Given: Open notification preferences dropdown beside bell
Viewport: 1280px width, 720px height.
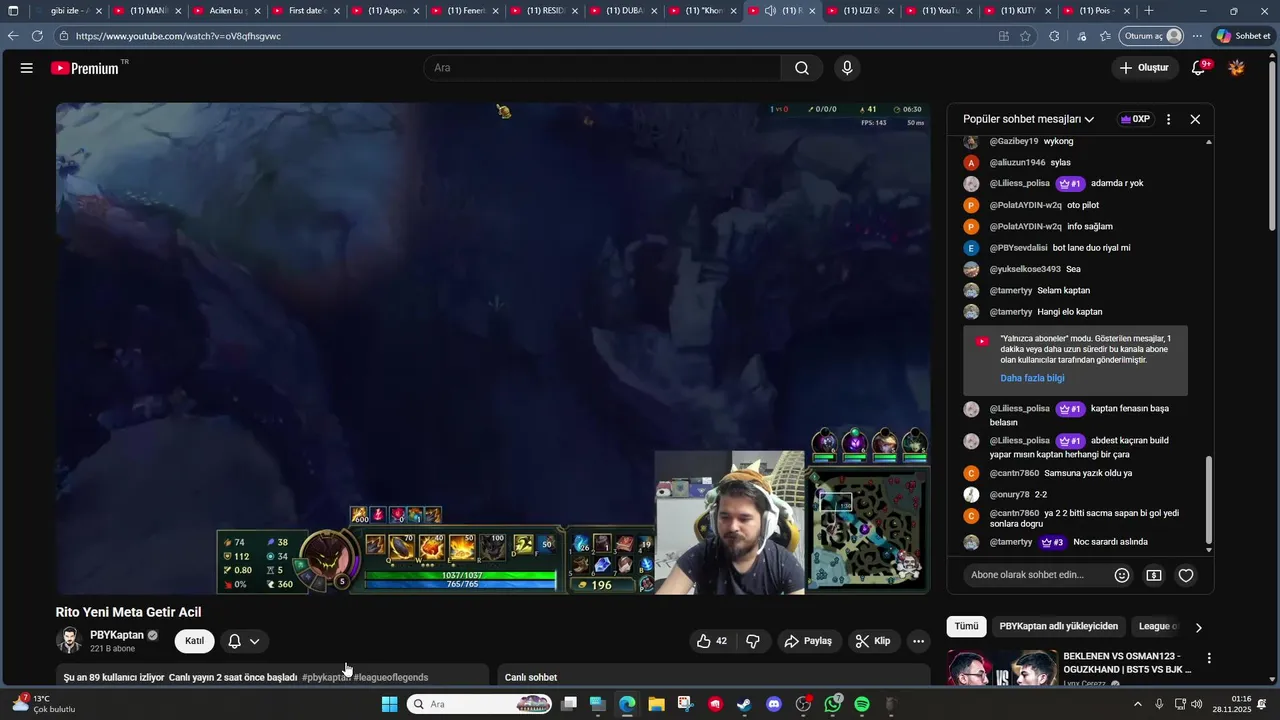Looking at the screenshot, I should [x=255, y=641].
